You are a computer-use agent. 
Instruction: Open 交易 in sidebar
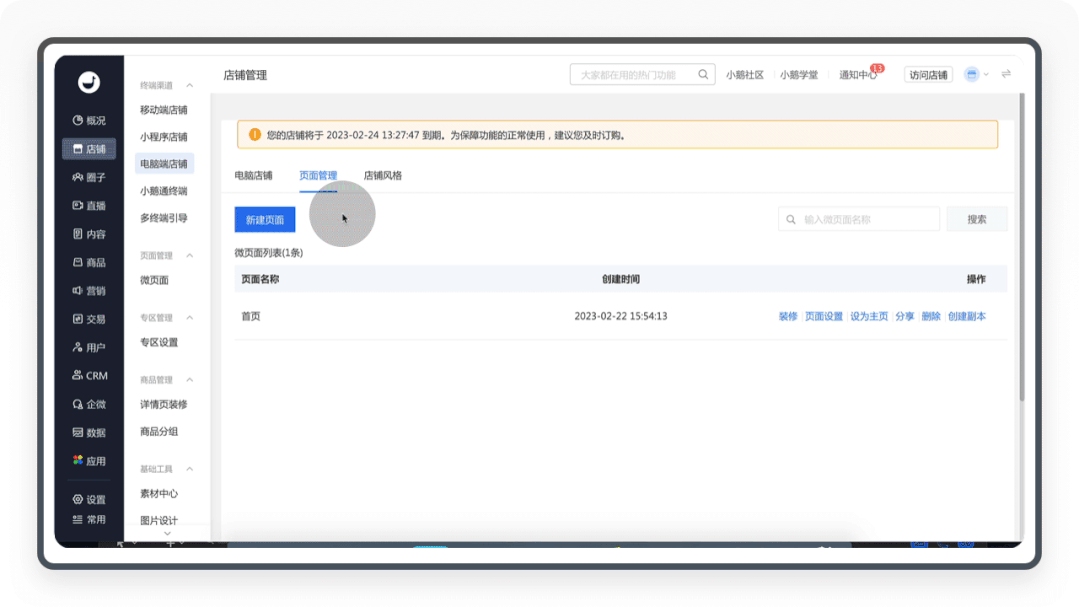[x=89, y=319]
